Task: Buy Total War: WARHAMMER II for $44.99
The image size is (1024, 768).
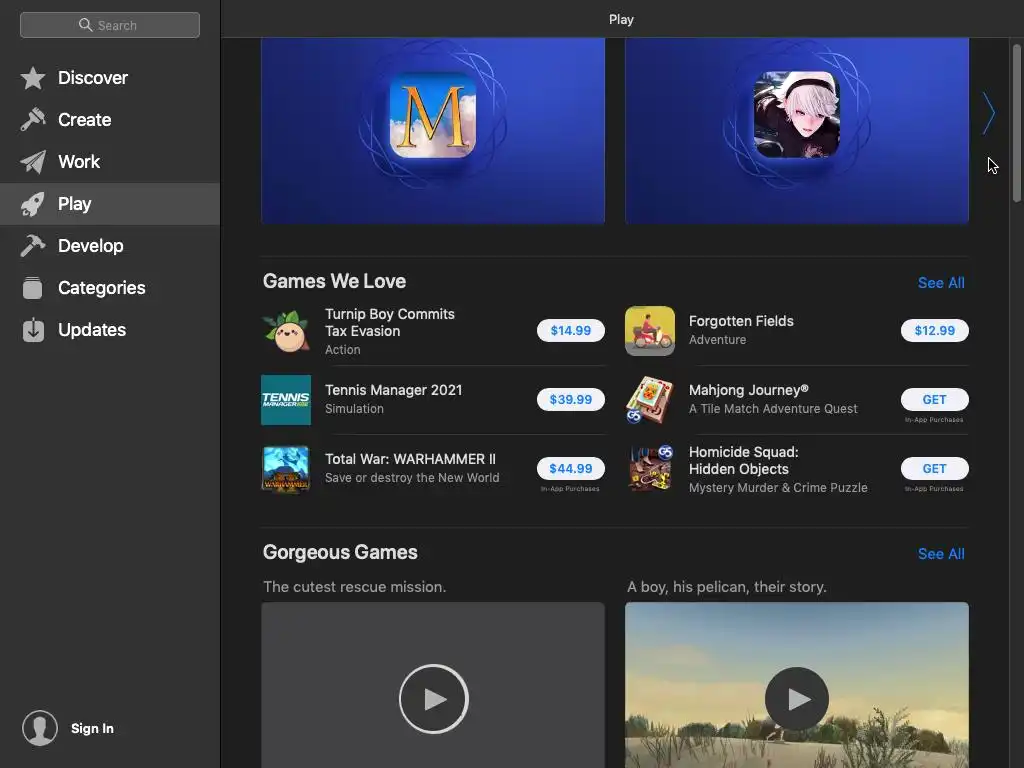Action: point(571,468)
